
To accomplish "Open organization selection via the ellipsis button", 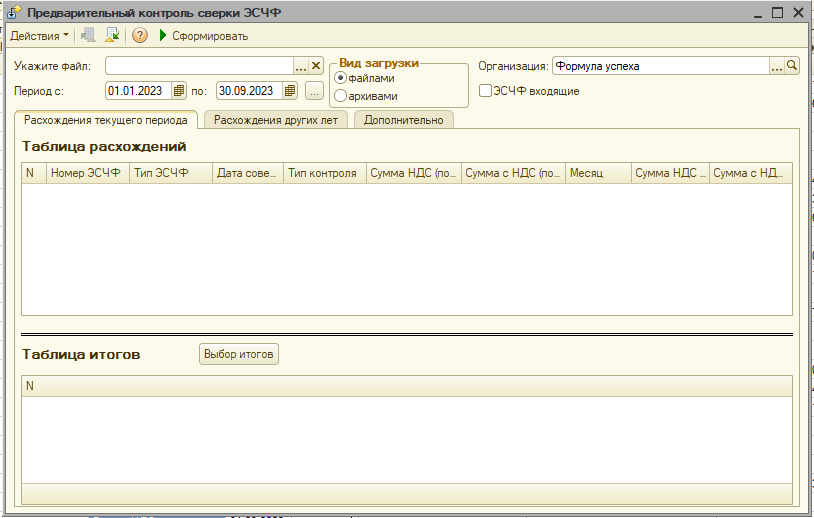I will pos(776,66).
